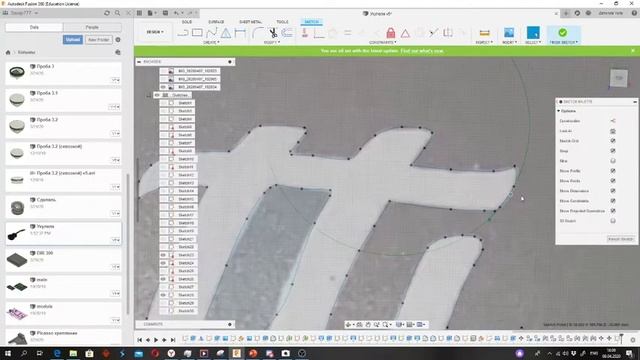Image resolution: width=640 pixels, height=360 pixels.
Task: Toggle Show Dimensions checkbox
Action: tap(613, 191)
